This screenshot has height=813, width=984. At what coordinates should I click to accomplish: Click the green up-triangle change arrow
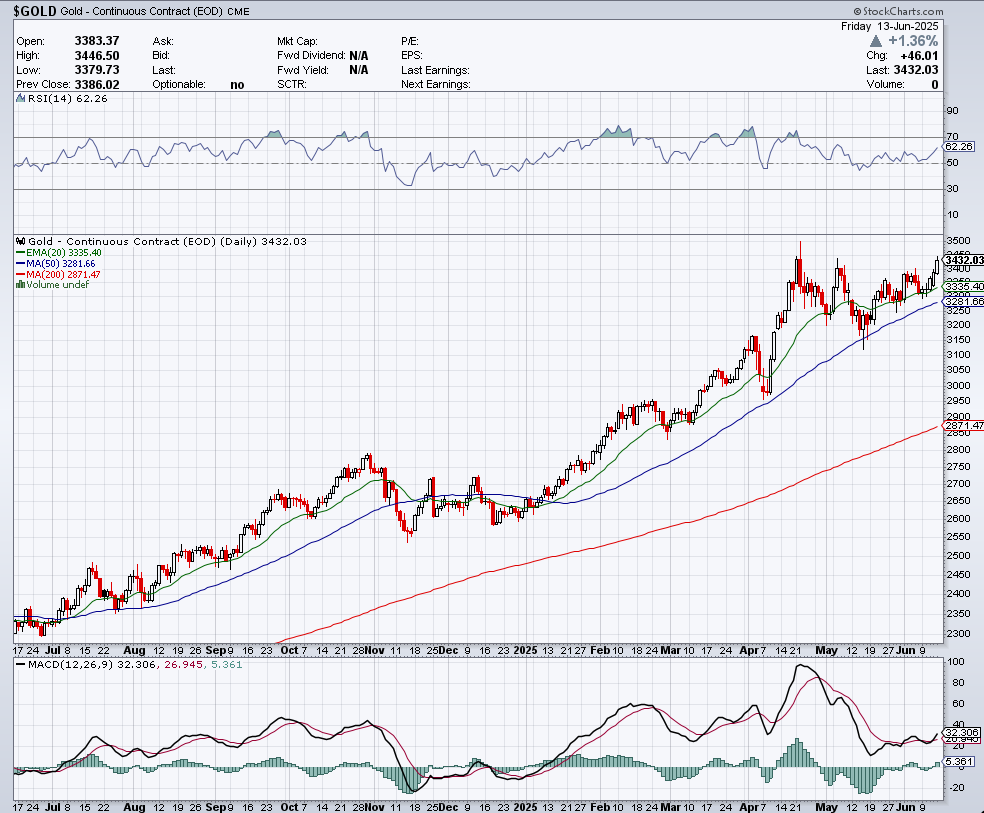pos(877,41)
